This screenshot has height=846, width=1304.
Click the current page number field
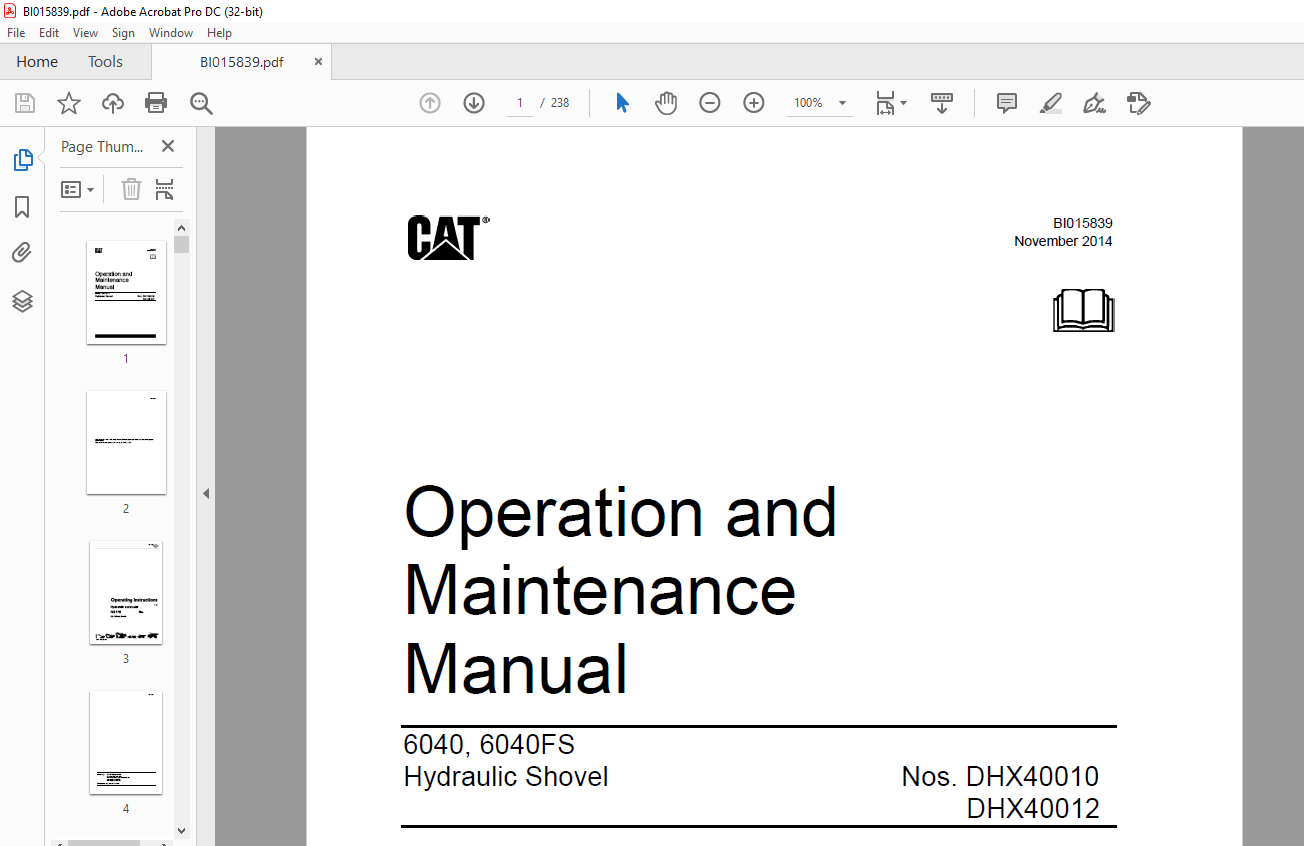coord(520,103)
